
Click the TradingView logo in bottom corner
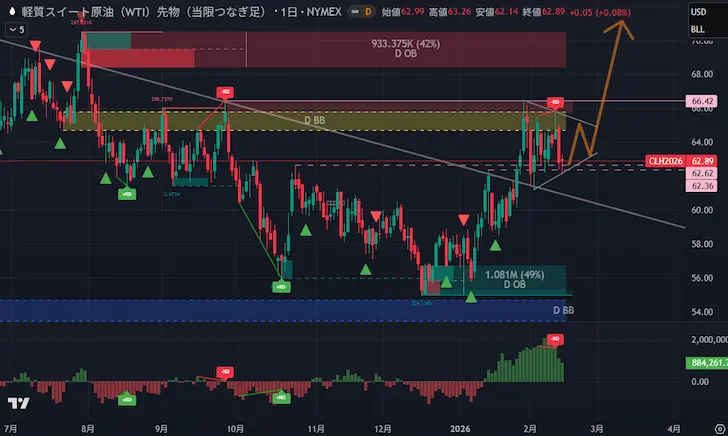coord(18,403)
